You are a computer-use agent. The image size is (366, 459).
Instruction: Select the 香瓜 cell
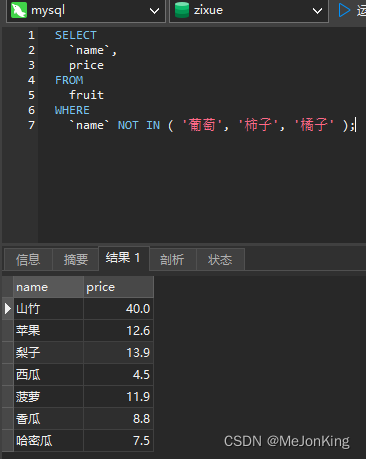pyautogui.click(x=48, y=419)
